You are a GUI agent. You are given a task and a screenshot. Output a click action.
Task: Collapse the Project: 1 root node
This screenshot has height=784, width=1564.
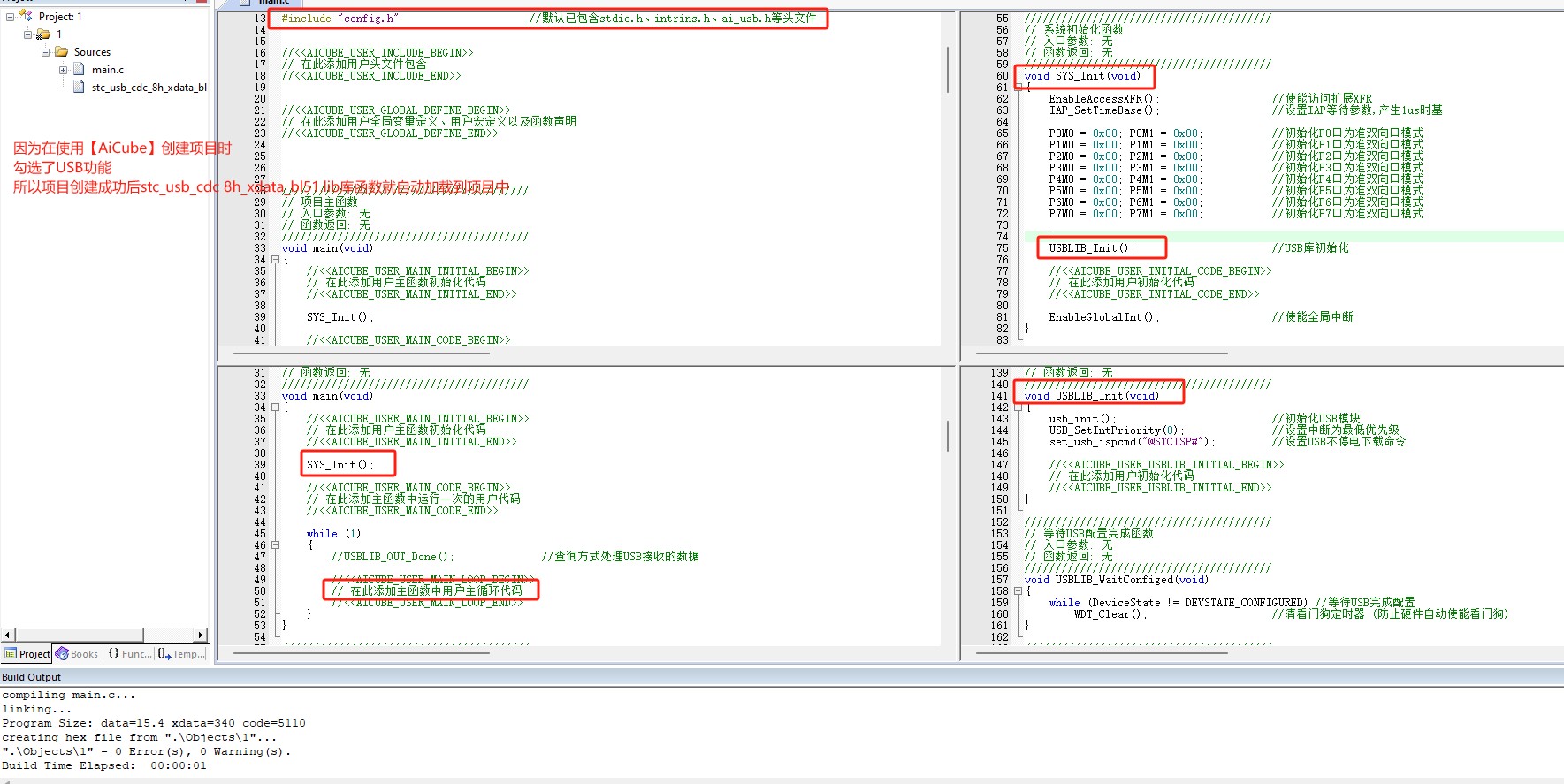click(x=10, y=17)
